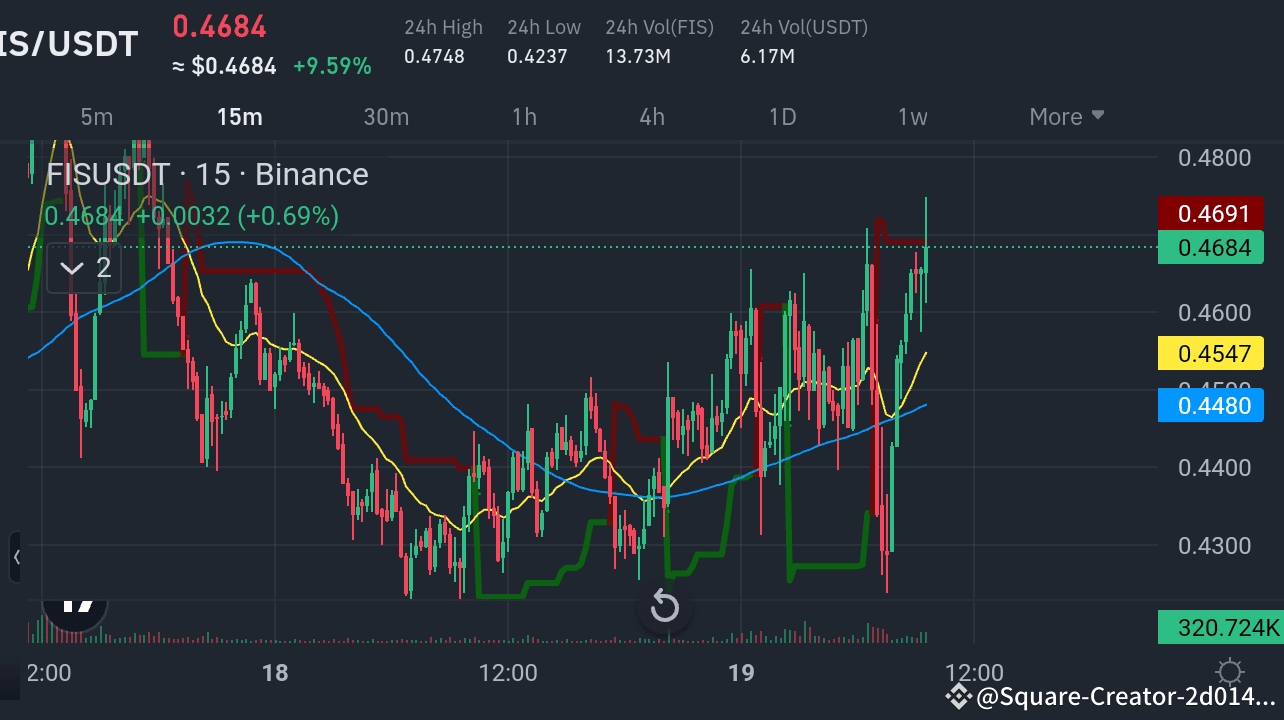Click the chart reset/refresh icon
The image size is (1284, 720).
pyautogui.click(x=665, y=605)
